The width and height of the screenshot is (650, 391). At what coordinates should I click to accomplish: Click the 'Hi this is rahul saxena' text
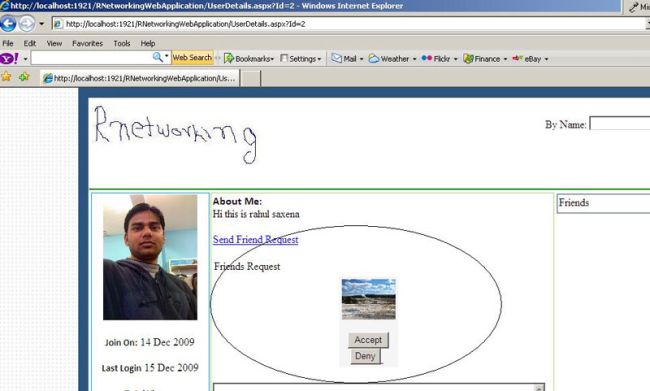[x=256, y=214]
